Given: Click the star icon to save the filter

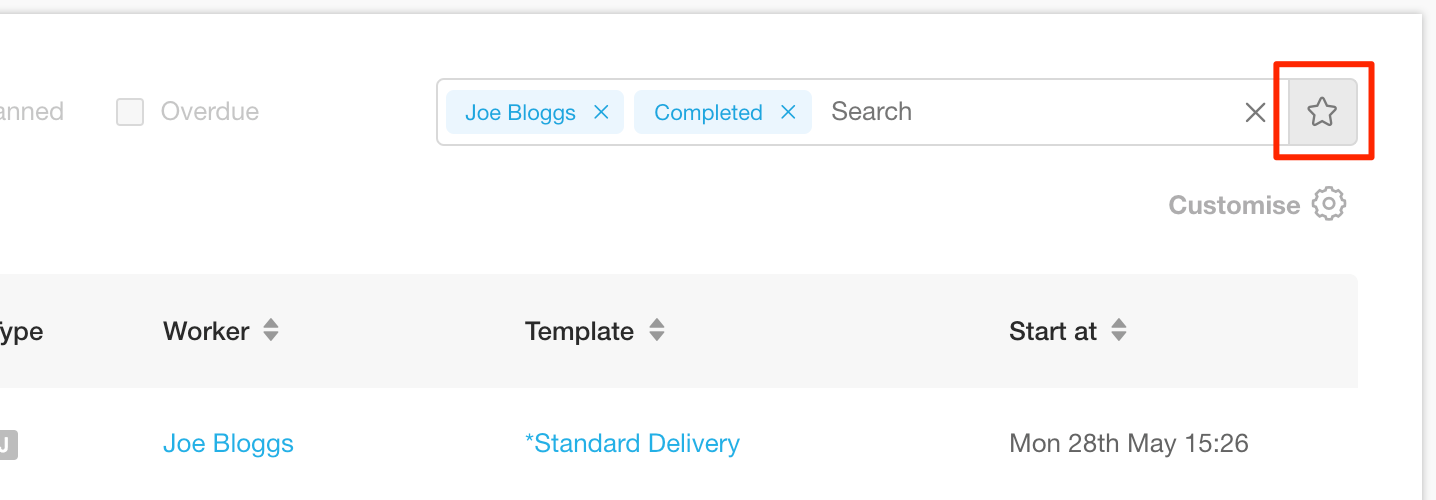Looking at the screenshot, I should tap(1322, 112).
